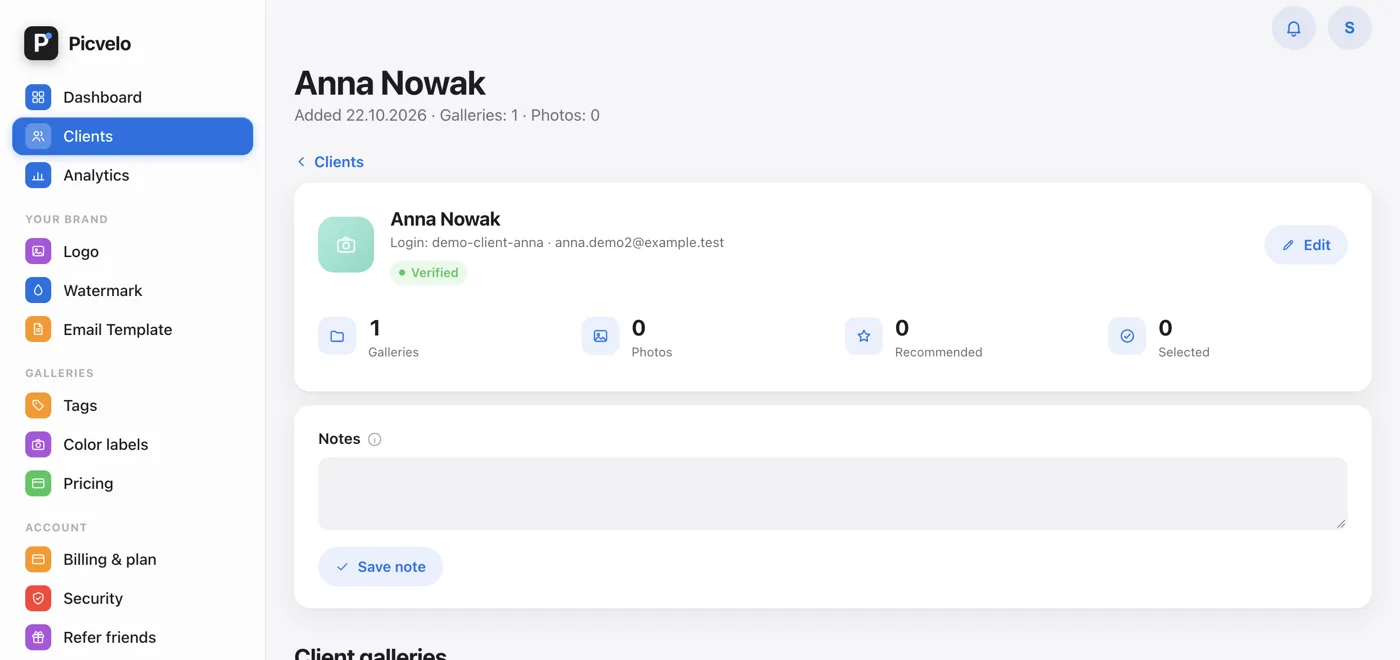Click the Photos image icon
The width and height of the screenshot is (1400, 660).
(x=600, y=336)
